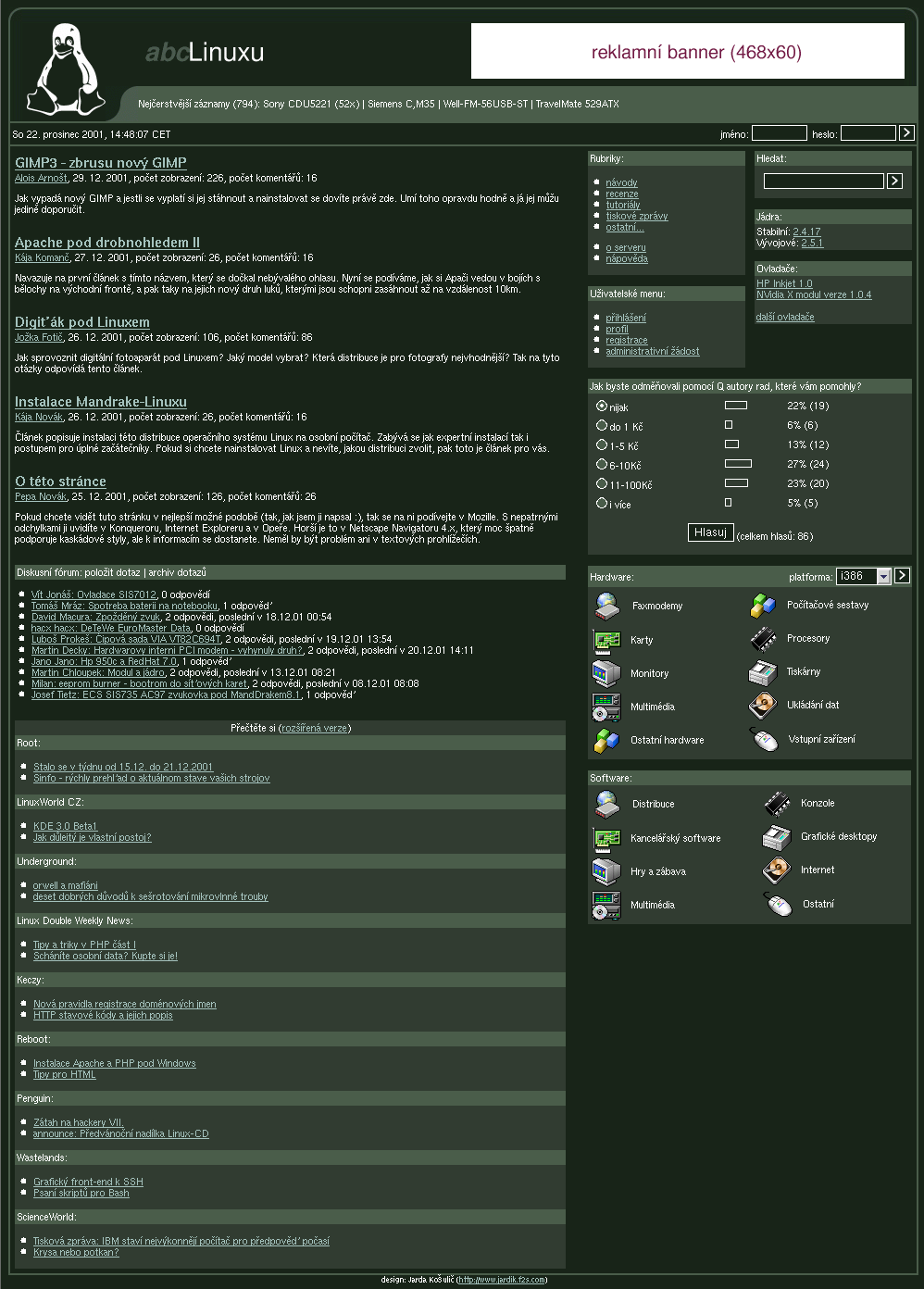Open the Distribuce software icon
Screen dimensions: 924x1289
click(x=606, y=804)
